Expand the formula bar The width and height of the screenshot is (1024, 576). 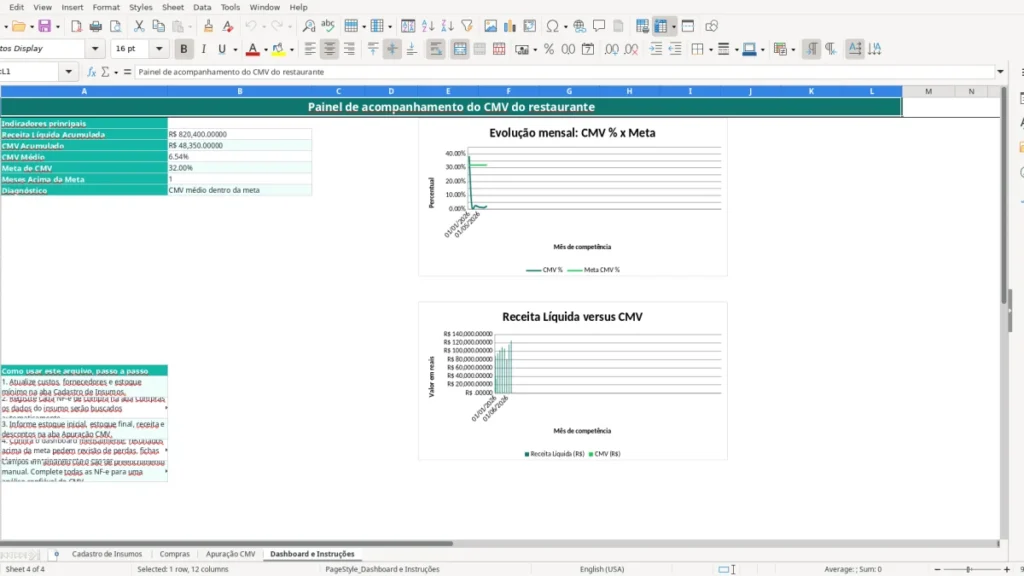[1000, 72]
